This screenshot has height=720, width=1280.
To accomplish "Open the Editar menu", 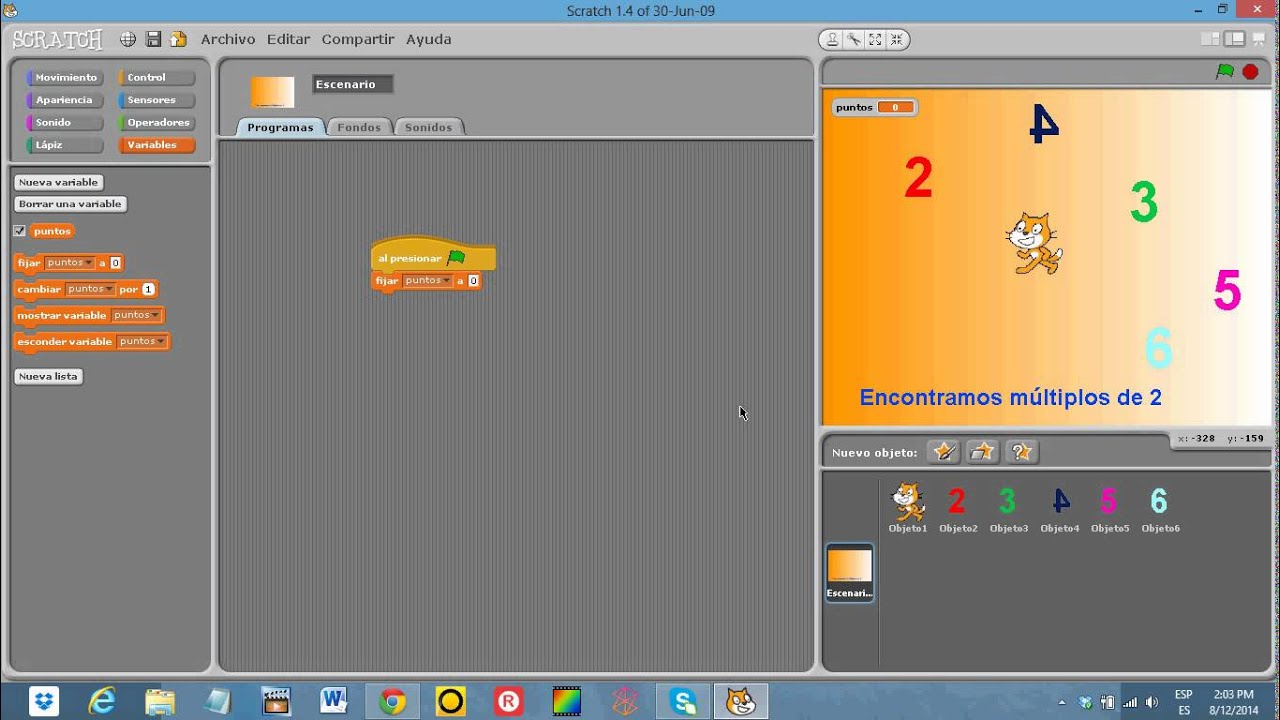I will 288,39.
